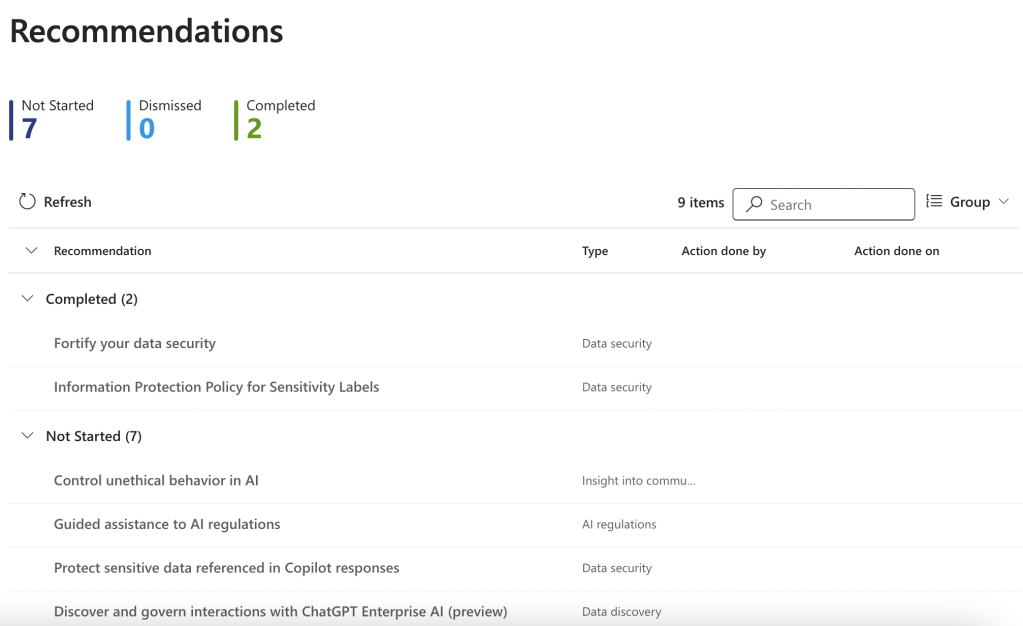Click the Group list icon
The width and height of the screenshot is (1023, 626).
(x=934, y=202)
